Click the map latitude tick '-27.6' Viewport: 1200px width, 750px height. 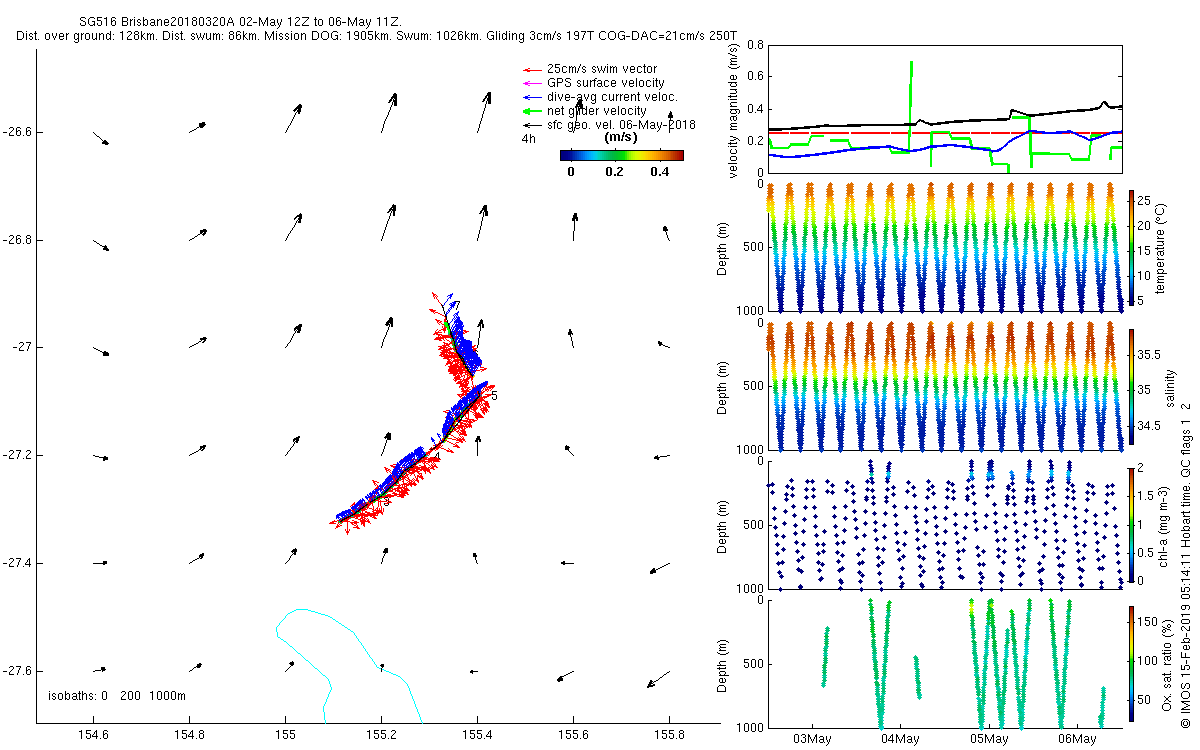point(17,670)
